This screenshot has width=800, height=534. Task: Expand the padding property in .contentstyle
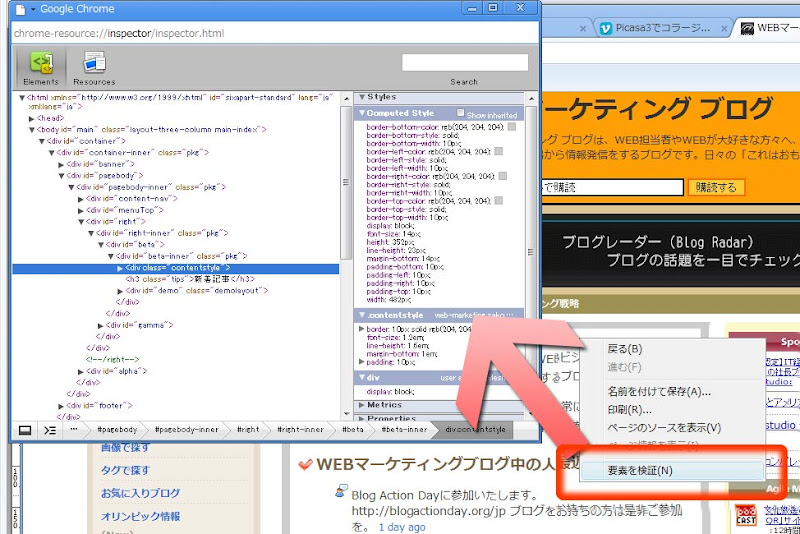pos(362,362)
